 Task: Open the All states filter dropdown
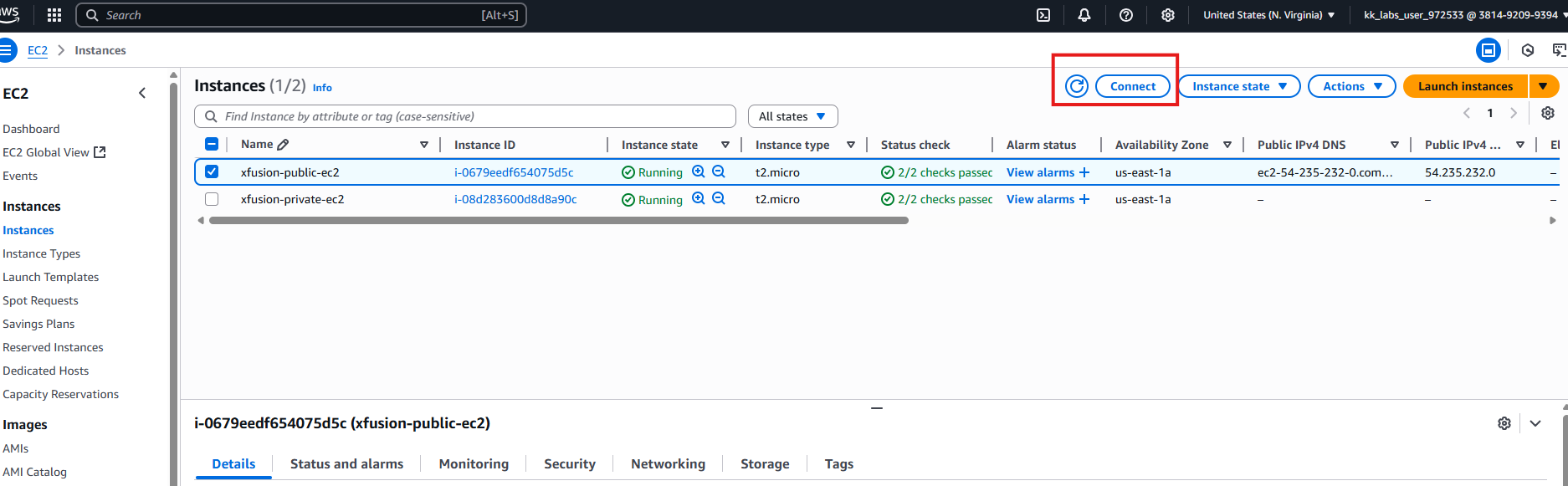point(792,116)
